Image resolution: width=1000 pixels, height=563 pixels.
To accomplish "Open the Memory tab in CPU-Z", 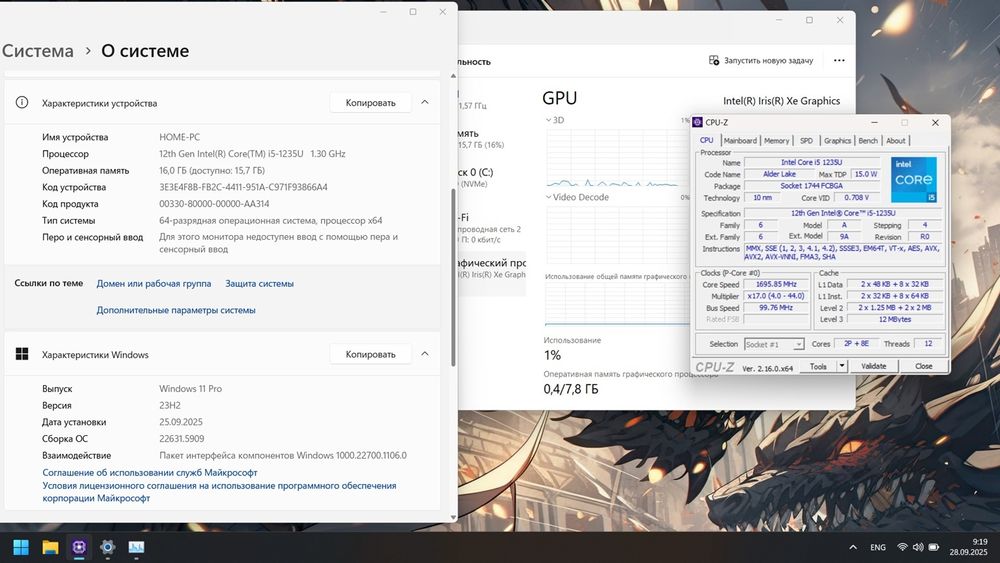I will [776, 141].
